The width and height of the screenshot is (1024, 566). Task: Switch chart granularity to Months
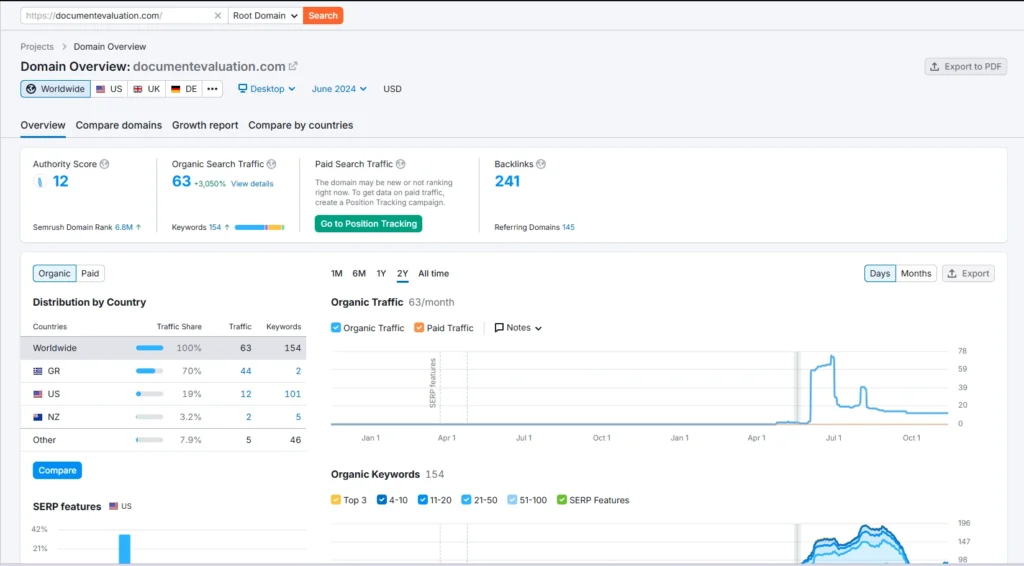coord(916,274)
